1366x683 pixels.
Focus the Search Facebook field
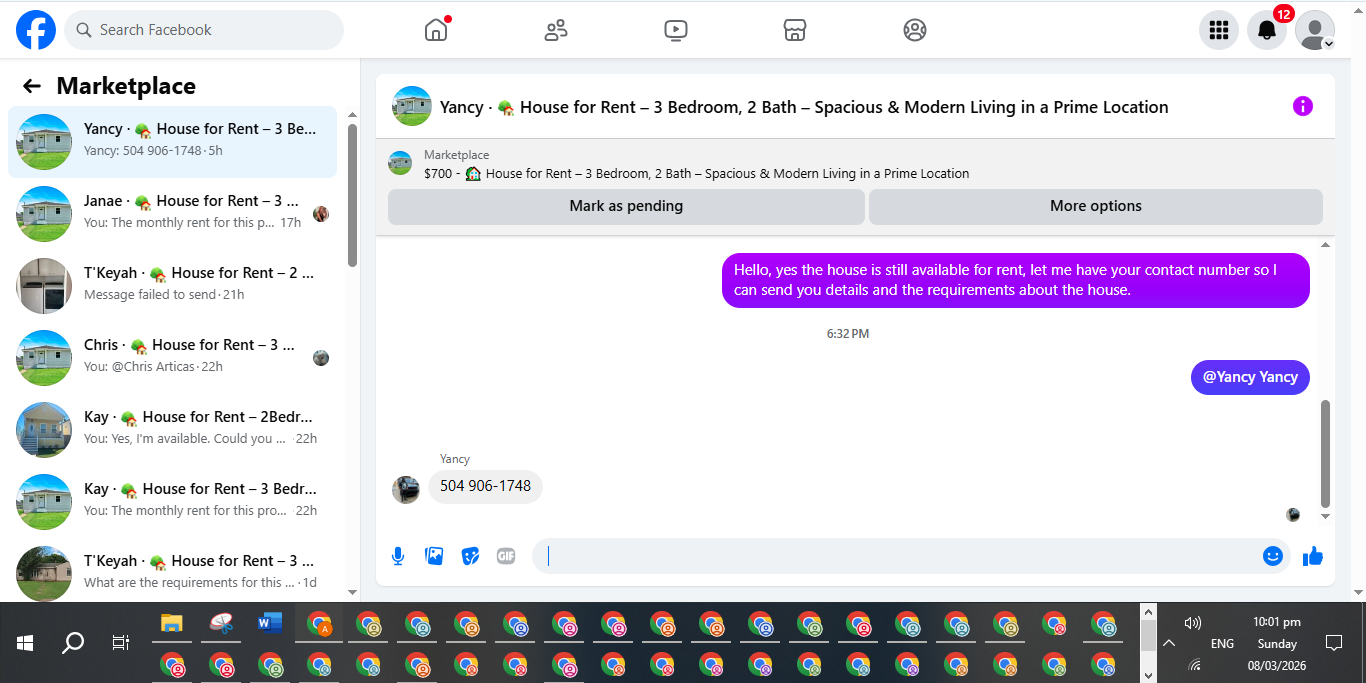click(x=204, y=30)
